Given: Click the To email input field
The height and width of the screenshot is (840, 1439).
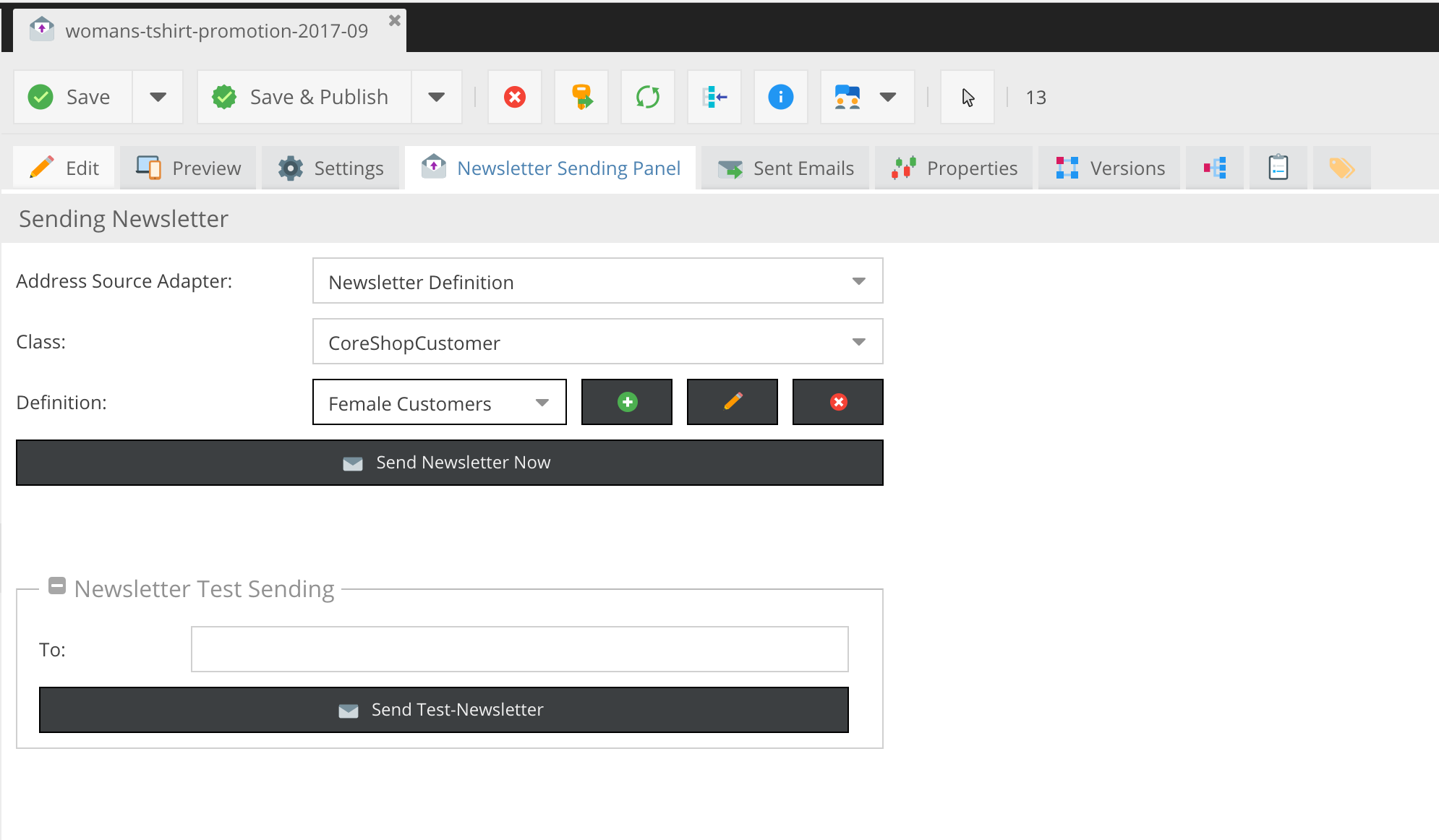Looking at the screenshot, I should 519,649.
